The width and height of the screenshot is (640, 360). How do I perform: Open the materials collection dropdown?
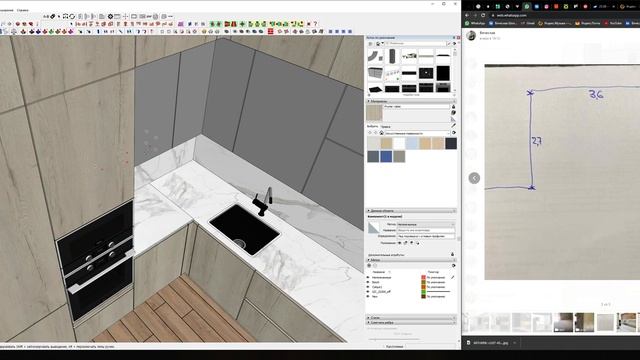[x=417, y=133]
